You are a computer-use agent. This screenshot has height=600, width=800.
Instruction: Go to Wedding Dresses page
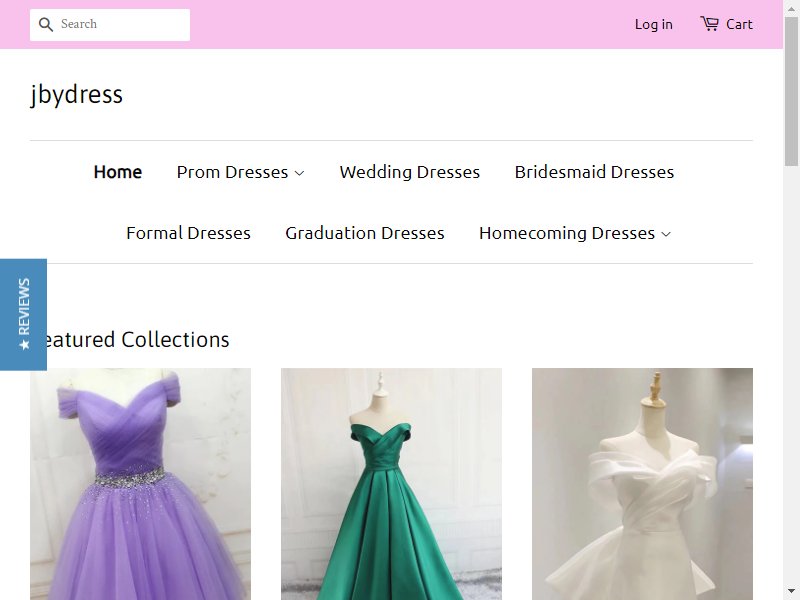coord(410,172)
